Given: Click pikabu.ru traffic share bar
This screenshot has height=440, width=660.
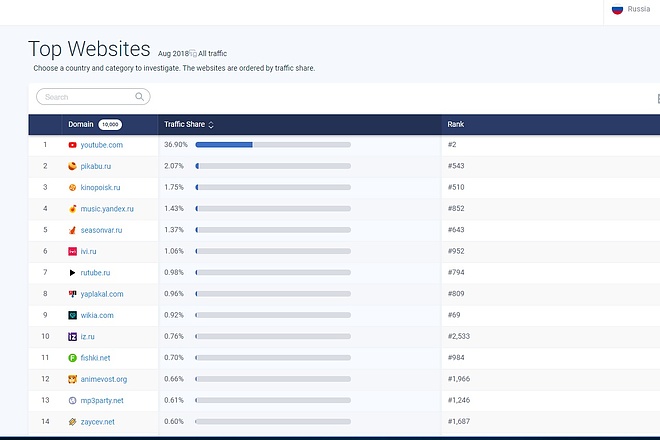Looking at the screenshot, I should click(273, 166).
